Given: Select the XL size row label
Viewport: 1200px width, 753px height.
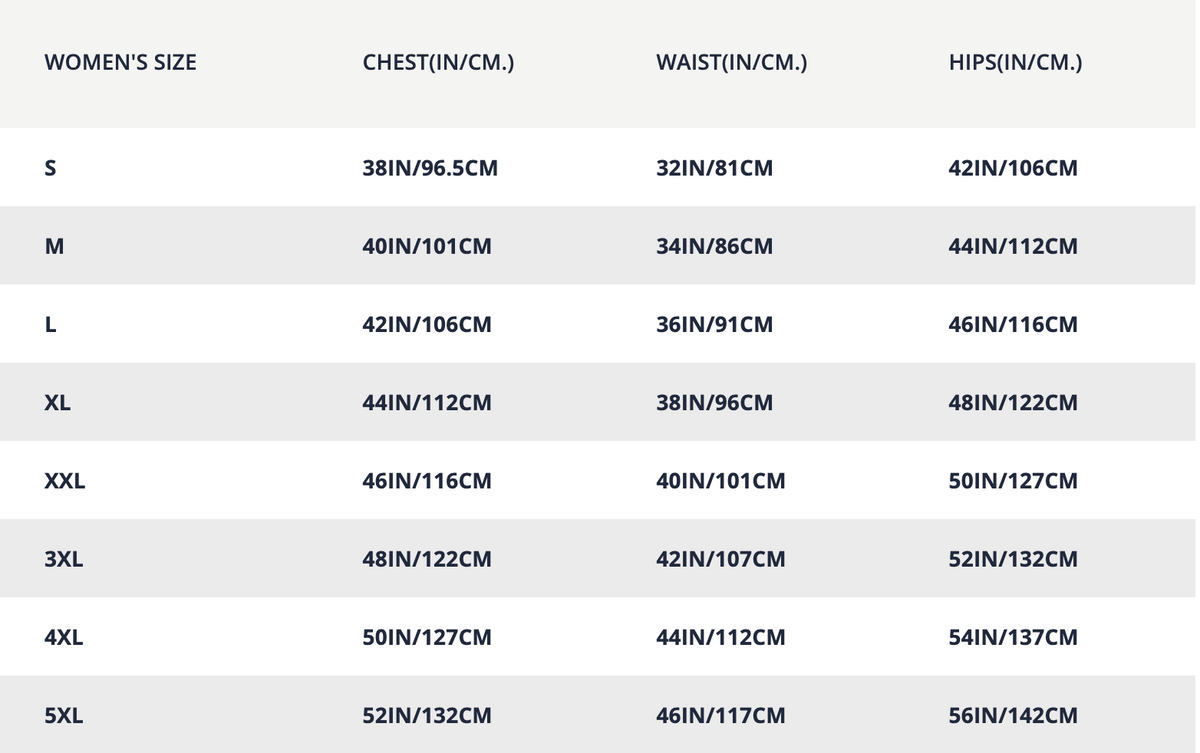Looking at the screenshot, I should pyautogui.click(x=58, y=403).
